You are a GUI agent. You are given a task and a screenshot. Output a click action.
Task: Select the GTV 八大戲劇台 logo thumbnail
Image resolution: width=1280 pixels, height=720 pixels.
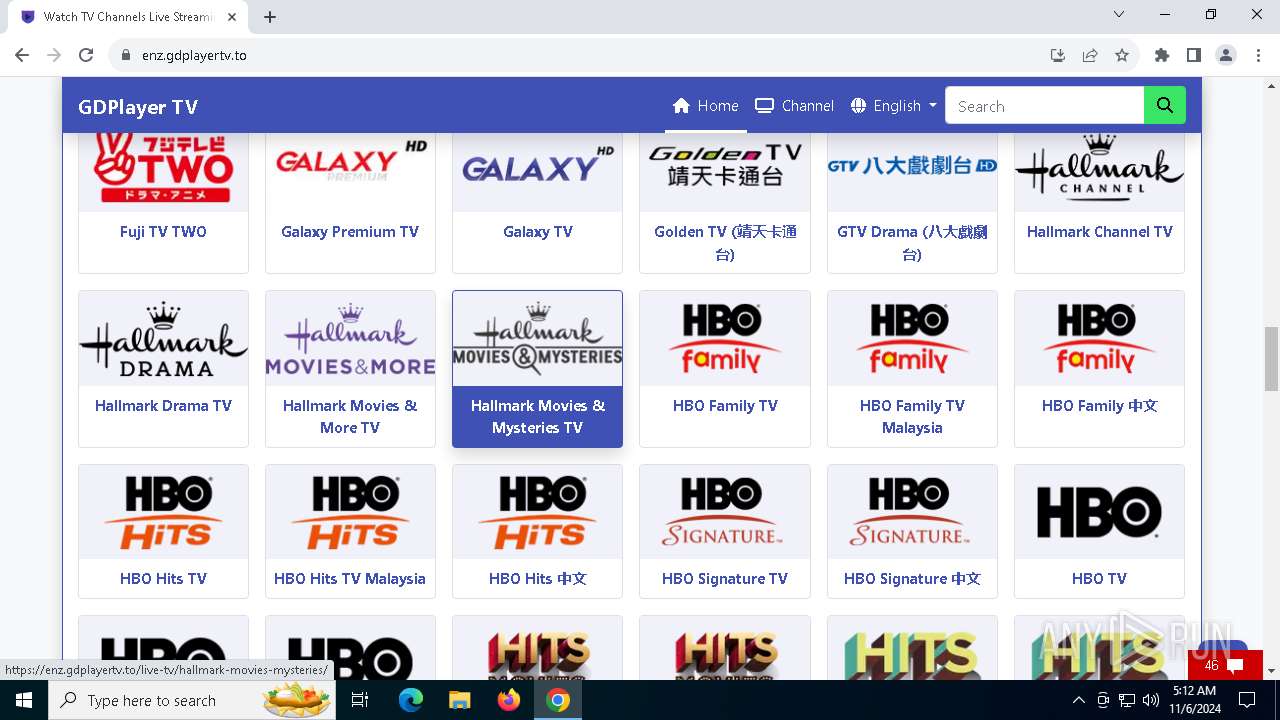[x=912, y=170]
